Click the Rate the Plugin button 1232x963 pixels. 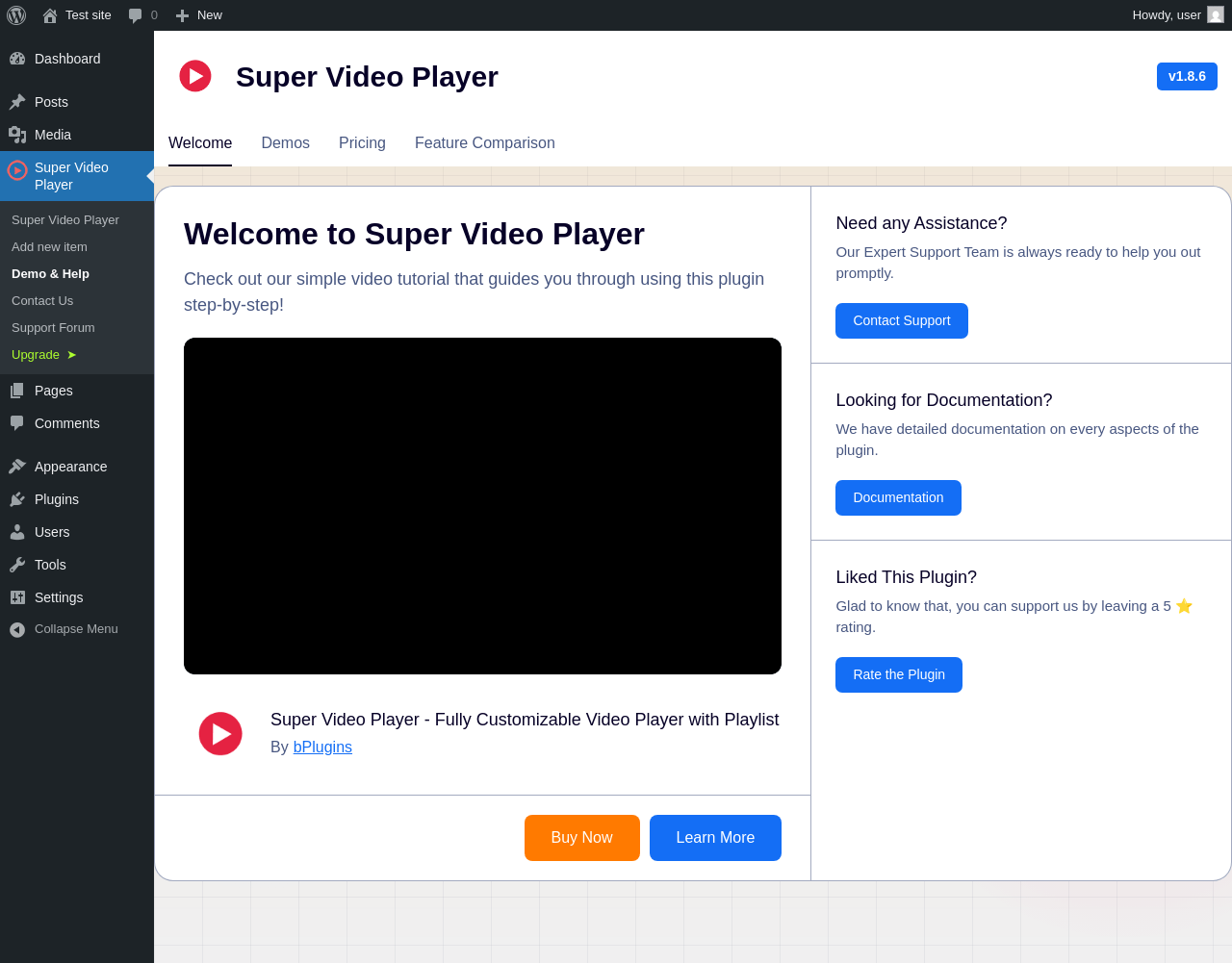click(x=899, y=675)
